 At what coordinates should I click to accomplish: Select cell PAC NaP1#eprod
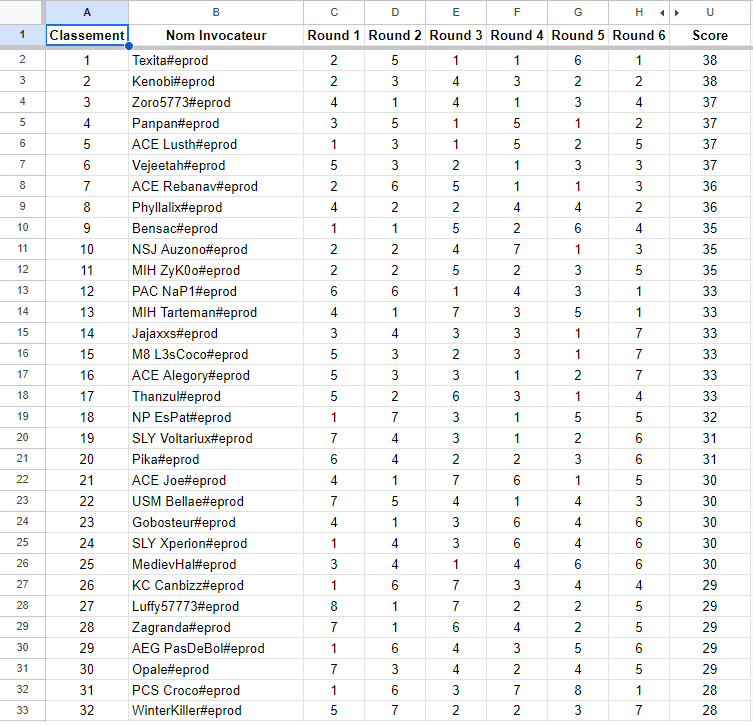[216, 291]
